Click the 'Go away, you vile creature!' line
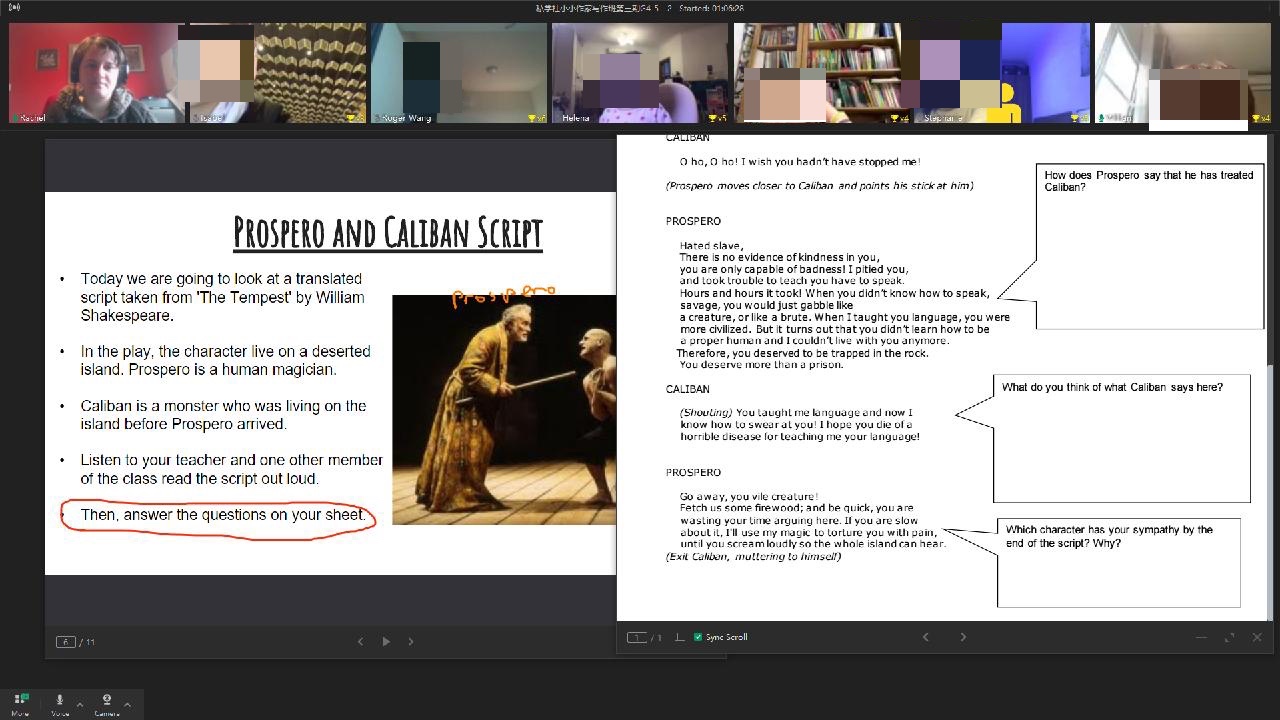 click(749, 497)
